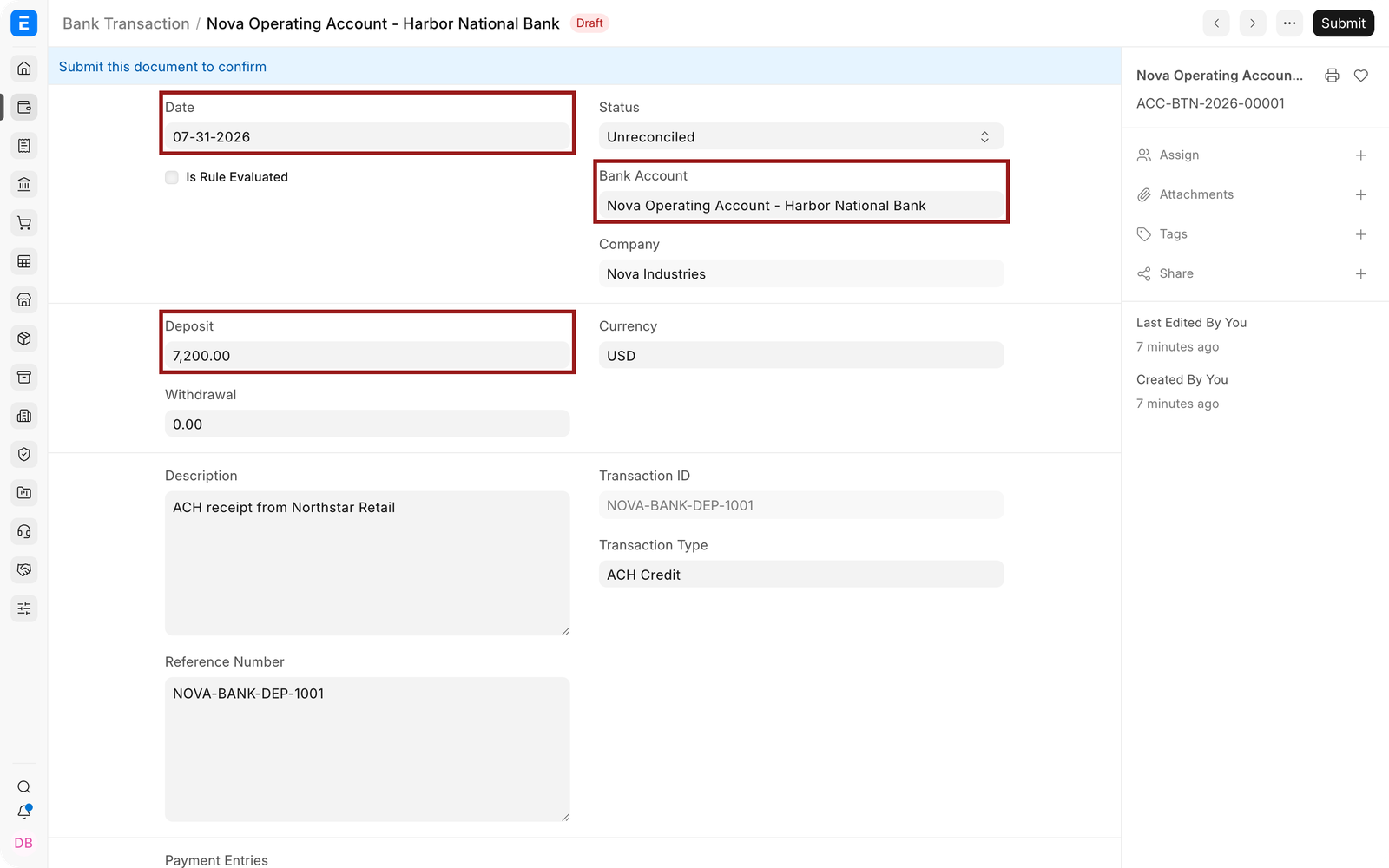Go to the previous document arrow
This screenshot has height=868, width=1389.
pyautogui.click(x=1216, y=23)
